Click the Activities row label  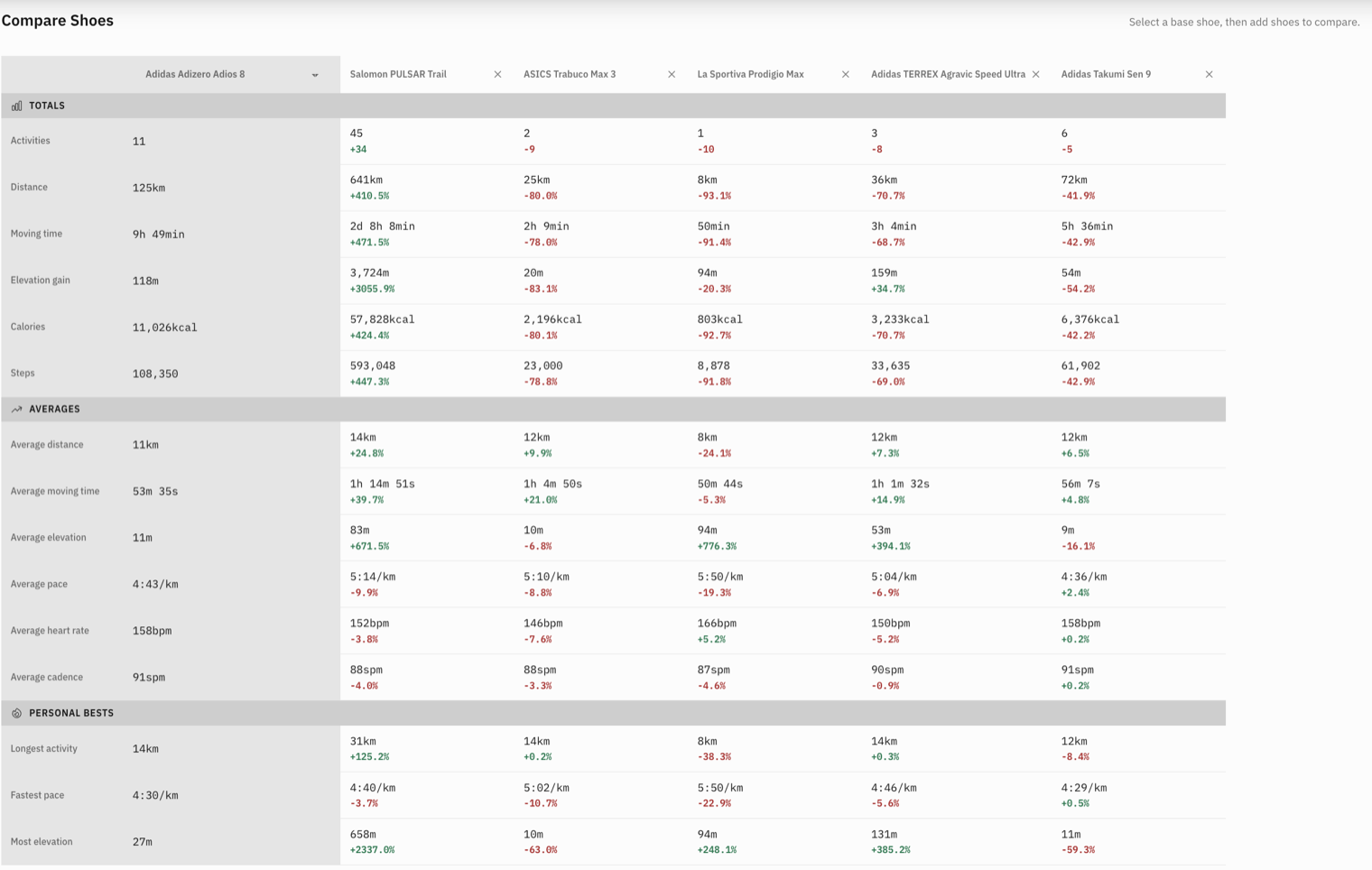click(30, 141)
